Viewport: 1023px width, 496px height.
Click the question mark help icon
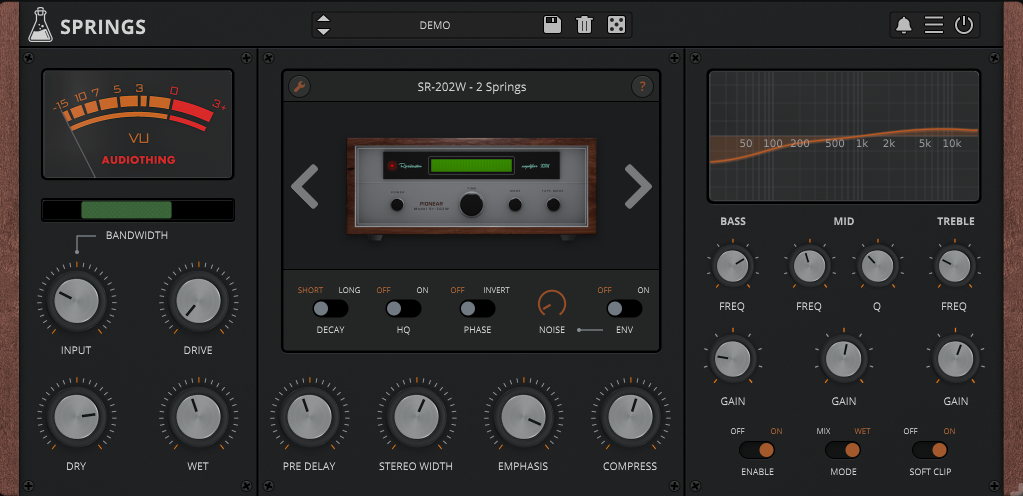pyautogui.click(x=642, y=86)
